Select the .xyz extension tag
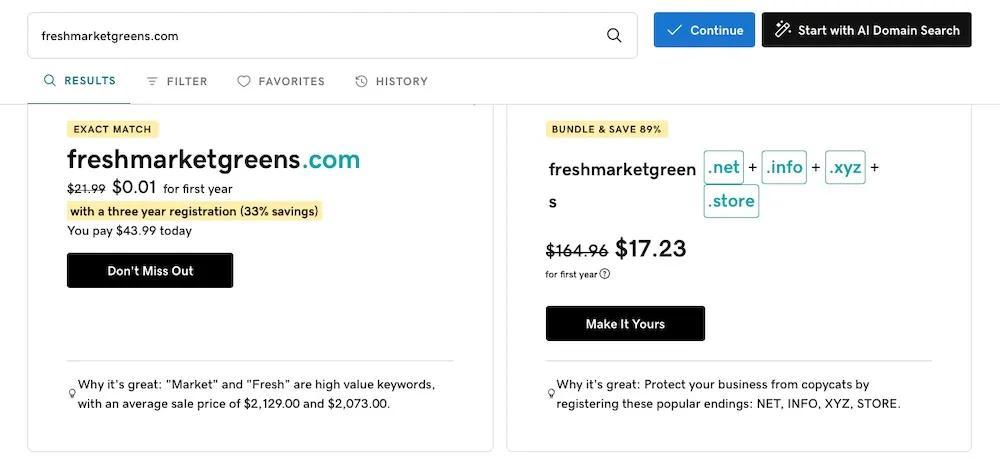Image resolution: width=1000 pixels, height=461 pixels. [846, 167]
